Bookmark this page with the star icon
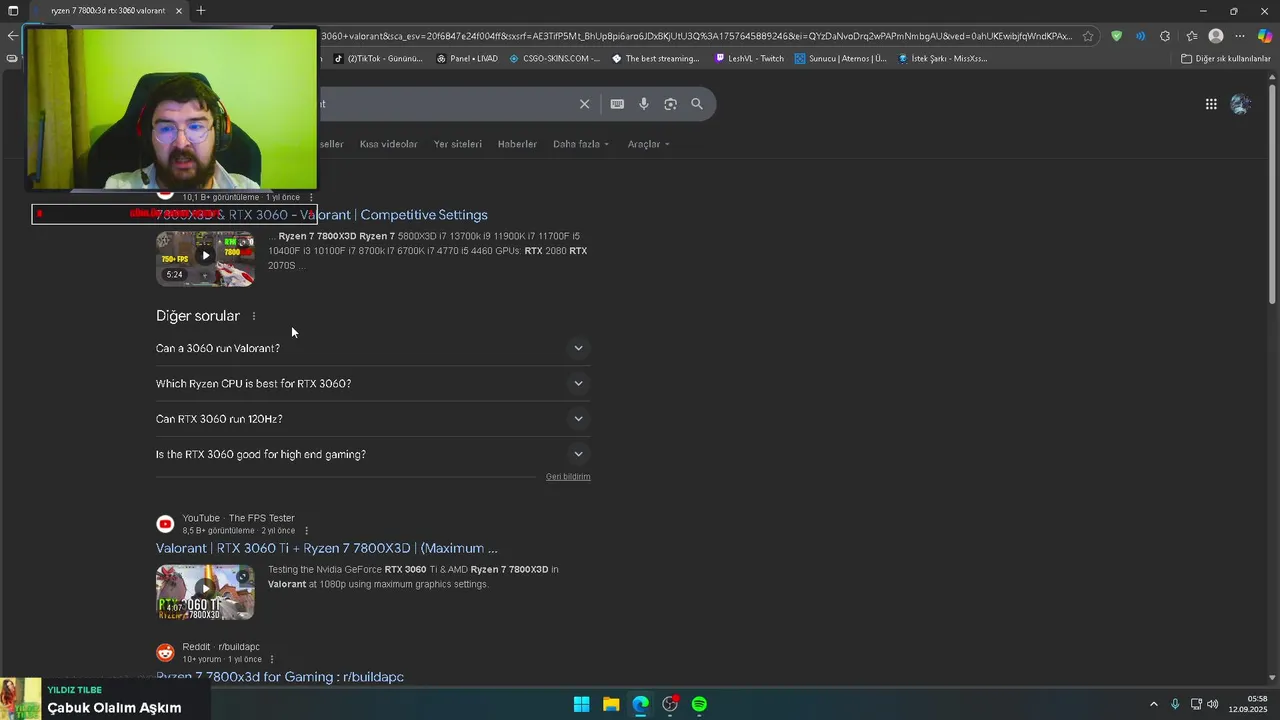1280x720 pixels. 1088,36
